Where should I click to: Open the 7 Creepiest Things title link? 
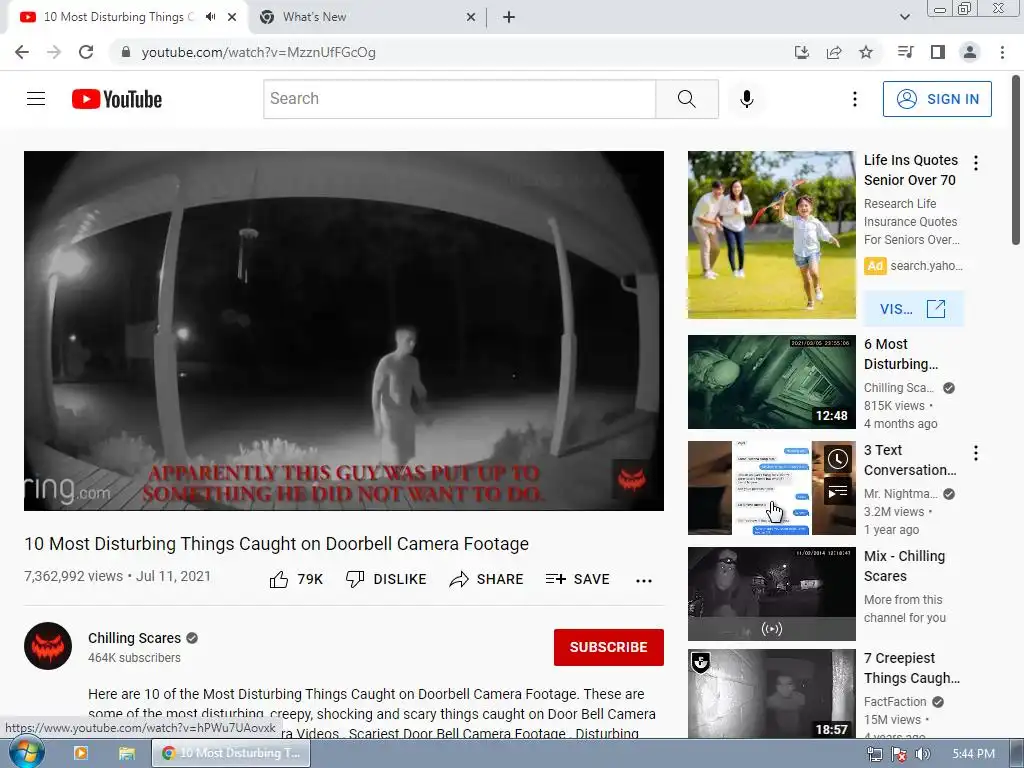point(912,667)
